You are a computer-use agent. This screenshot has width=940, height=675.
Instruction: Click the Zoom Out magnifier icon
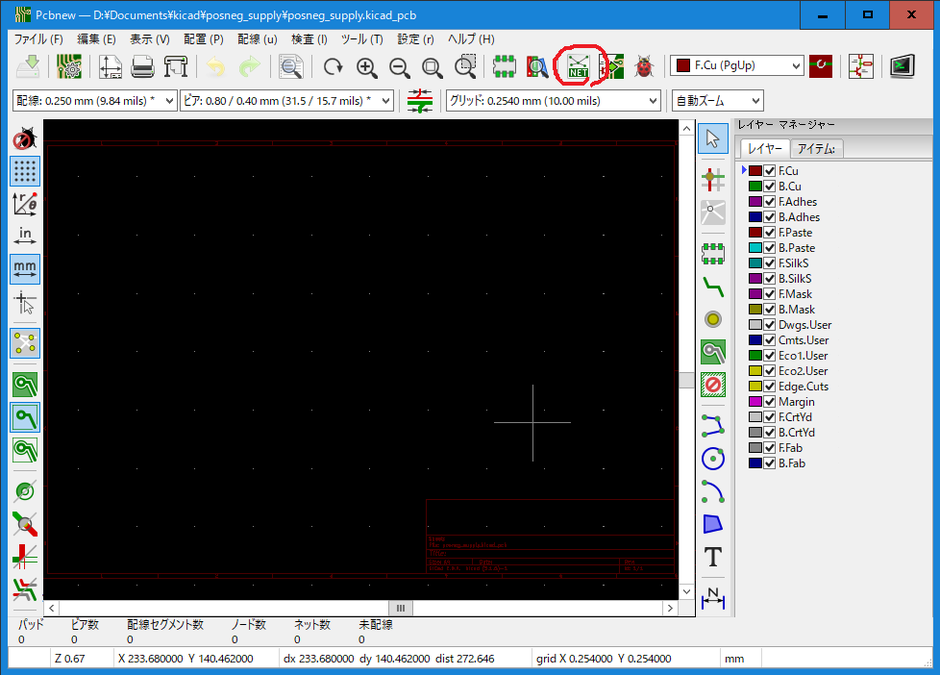(399, 67)
